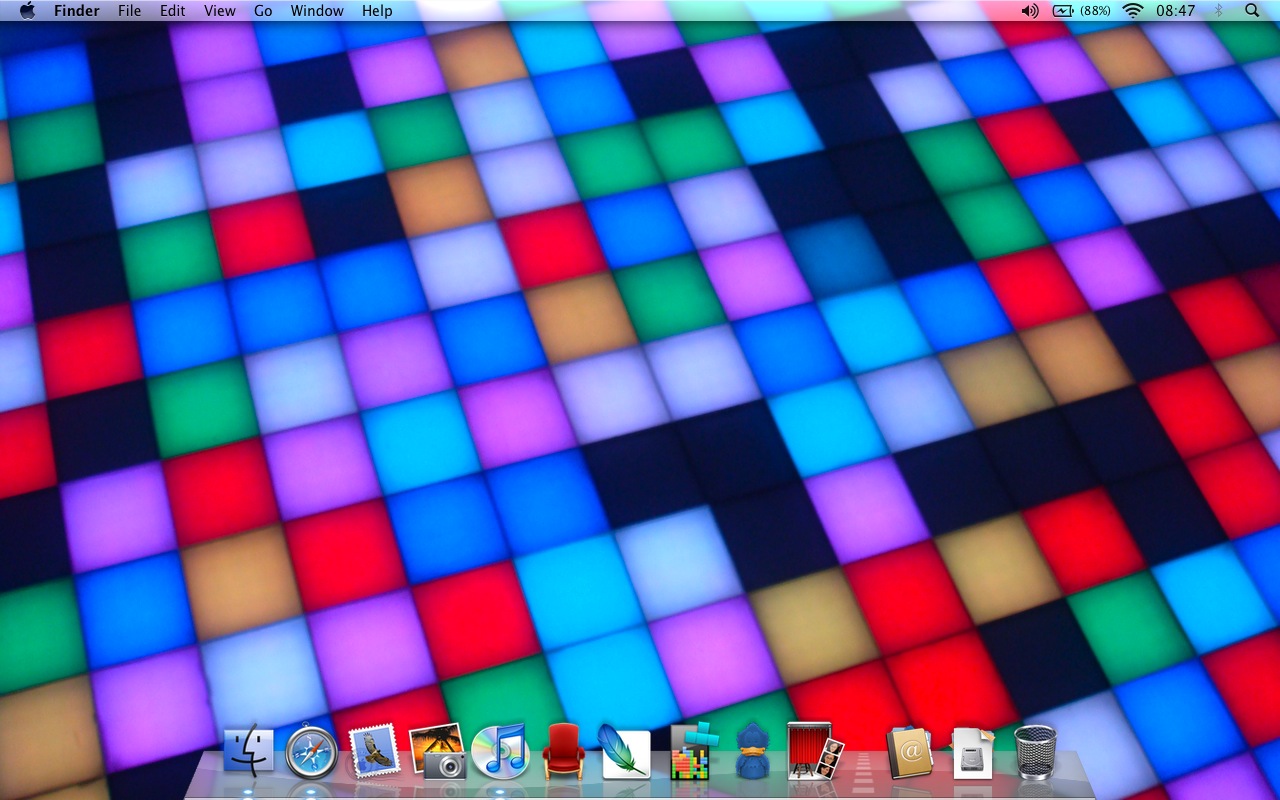Click the 08:47 clock
The width and height of the screenshot is (1280, 800).
(x=1175, y=10)
